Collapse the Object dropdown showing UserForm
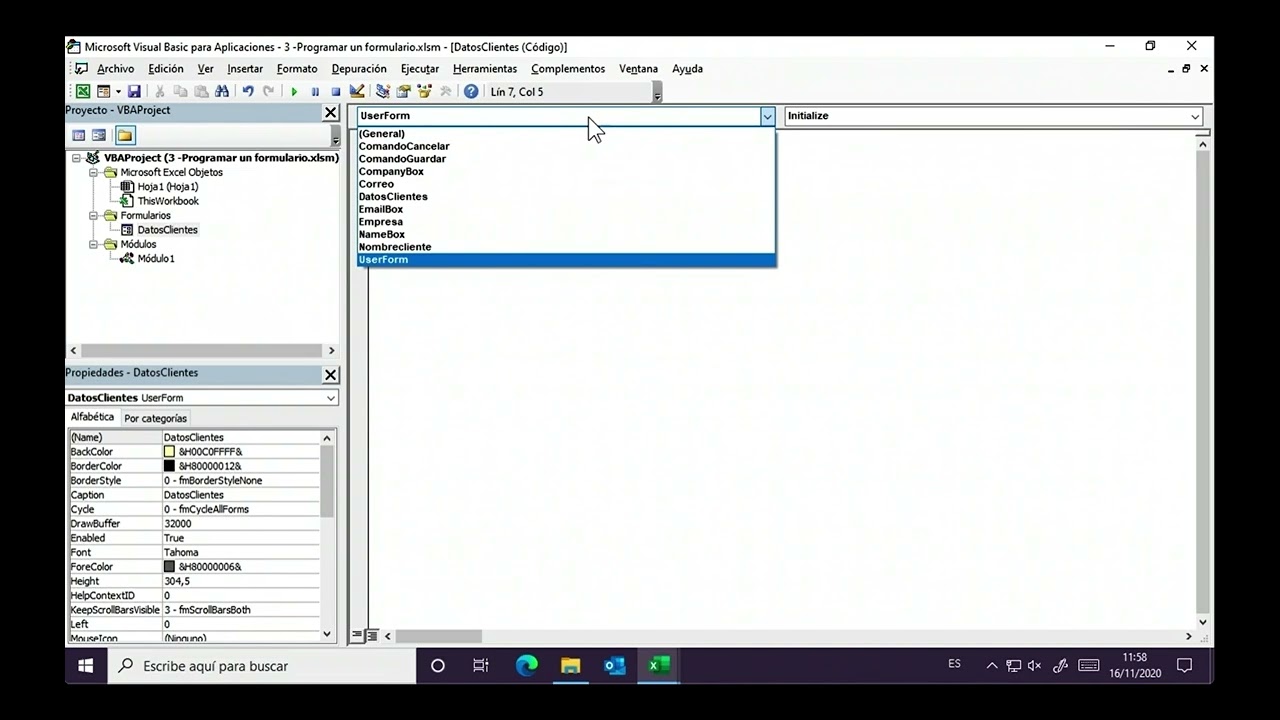This screenshot has height=720, width=1280. pyautogui.click(x=767, y=116)
